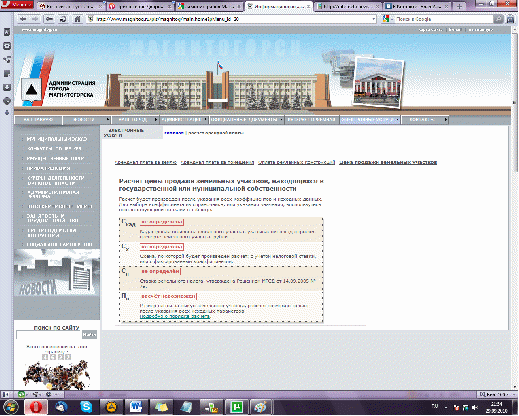
Task: Reload the page with the Reload icon
Action: [x=63, y=19]
